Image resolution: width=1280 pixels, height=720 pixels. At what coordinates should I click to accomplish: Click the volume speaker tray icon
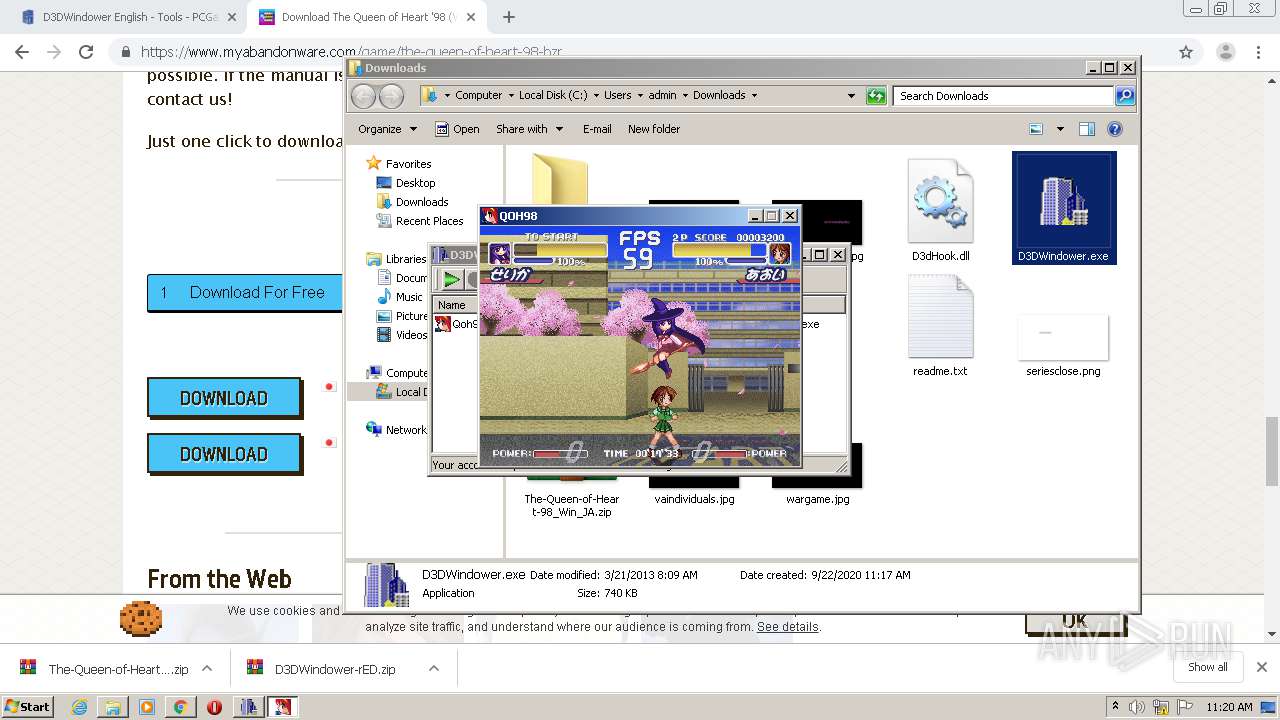(1137, 707)
